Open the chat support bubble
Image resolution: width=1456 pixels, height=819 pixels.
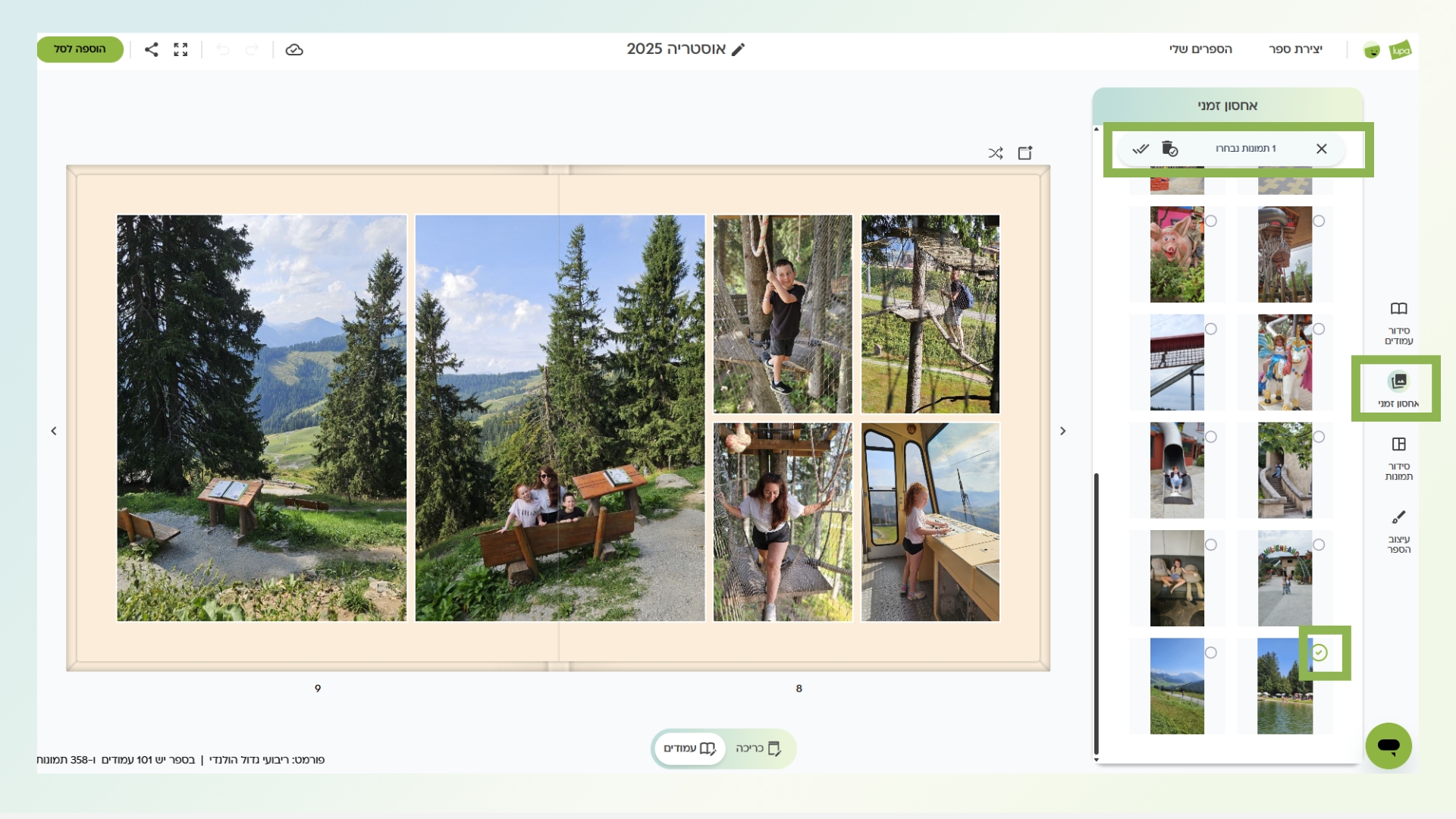1388,745
